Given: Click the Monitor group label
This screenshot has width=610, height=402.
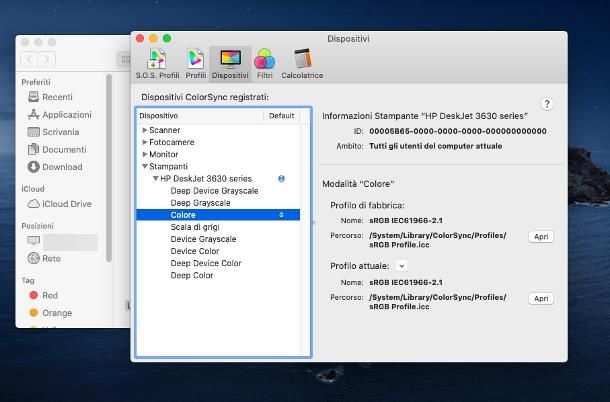Looking at the screenshot, I should click(163, 154).
